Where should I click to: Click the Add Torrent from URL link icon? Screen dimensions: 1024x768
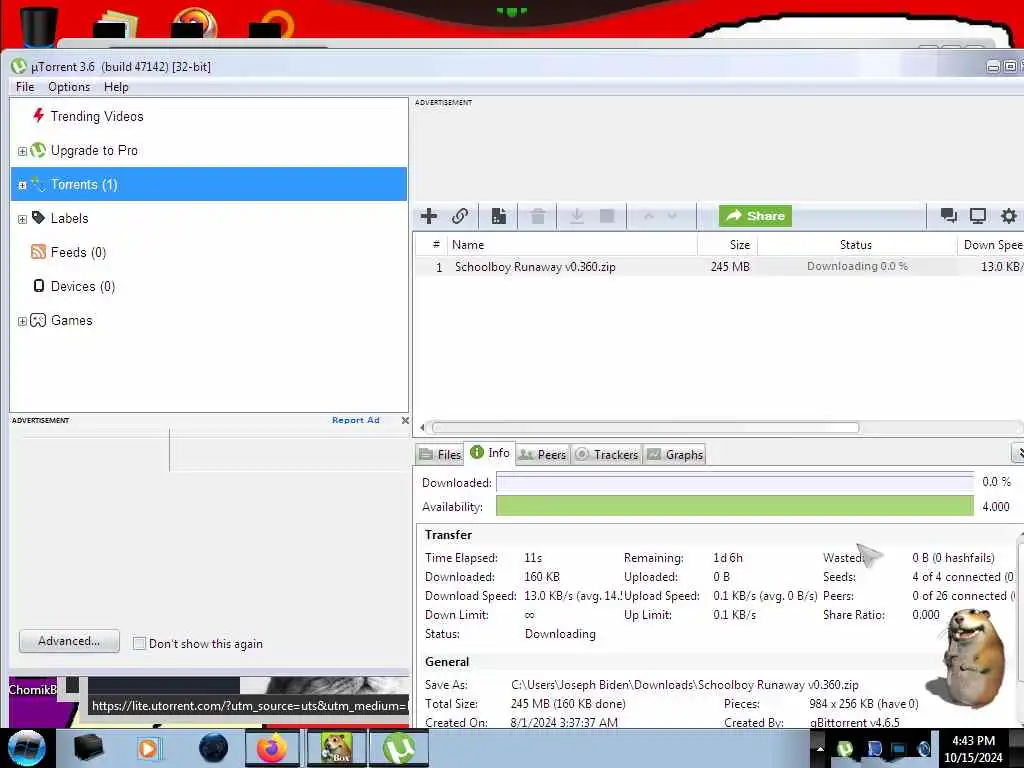(x=460, y=216)
